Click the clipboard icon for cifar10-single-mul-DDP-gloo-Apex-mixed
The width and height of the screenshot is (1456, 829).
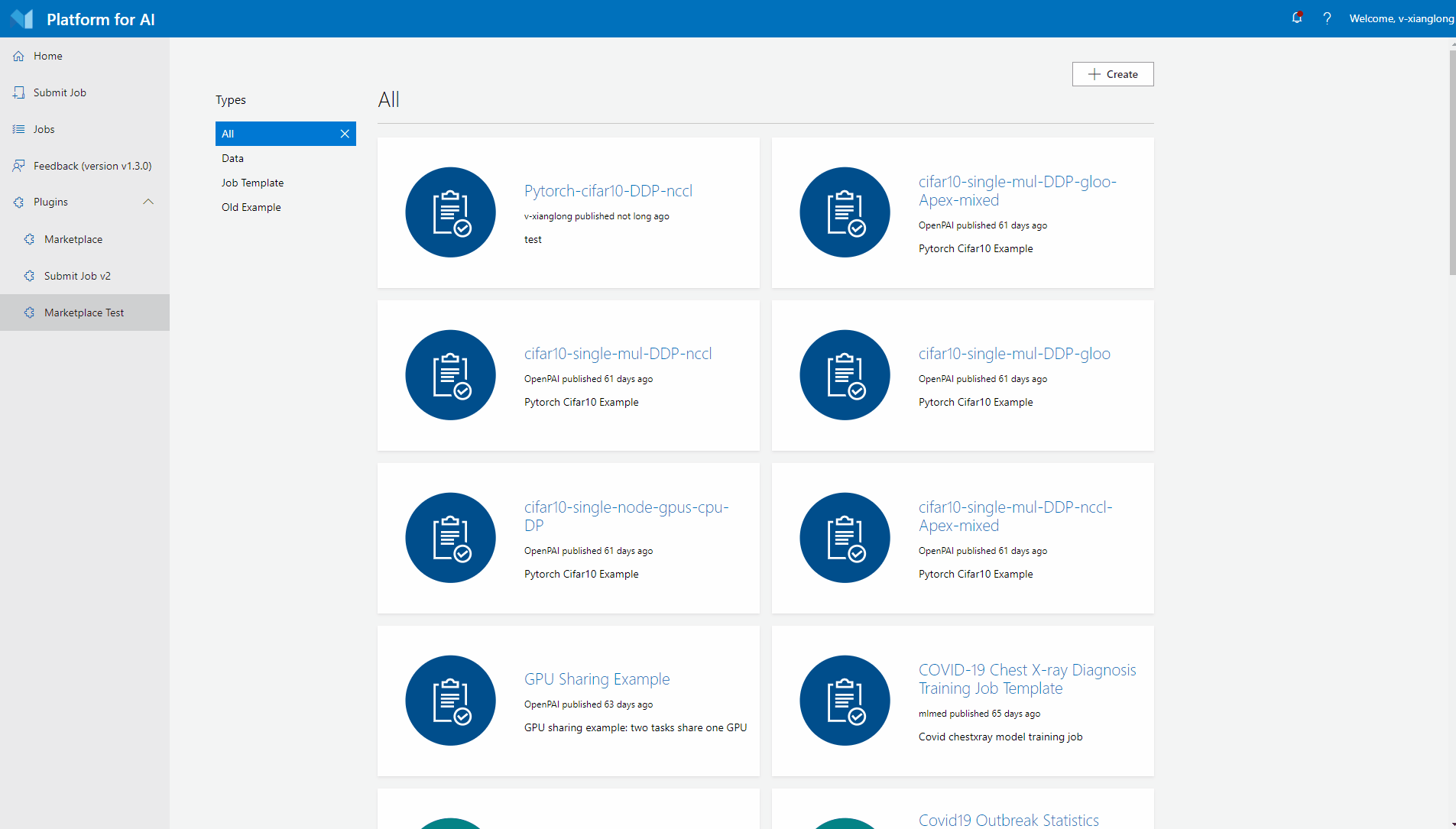[845, 212]
